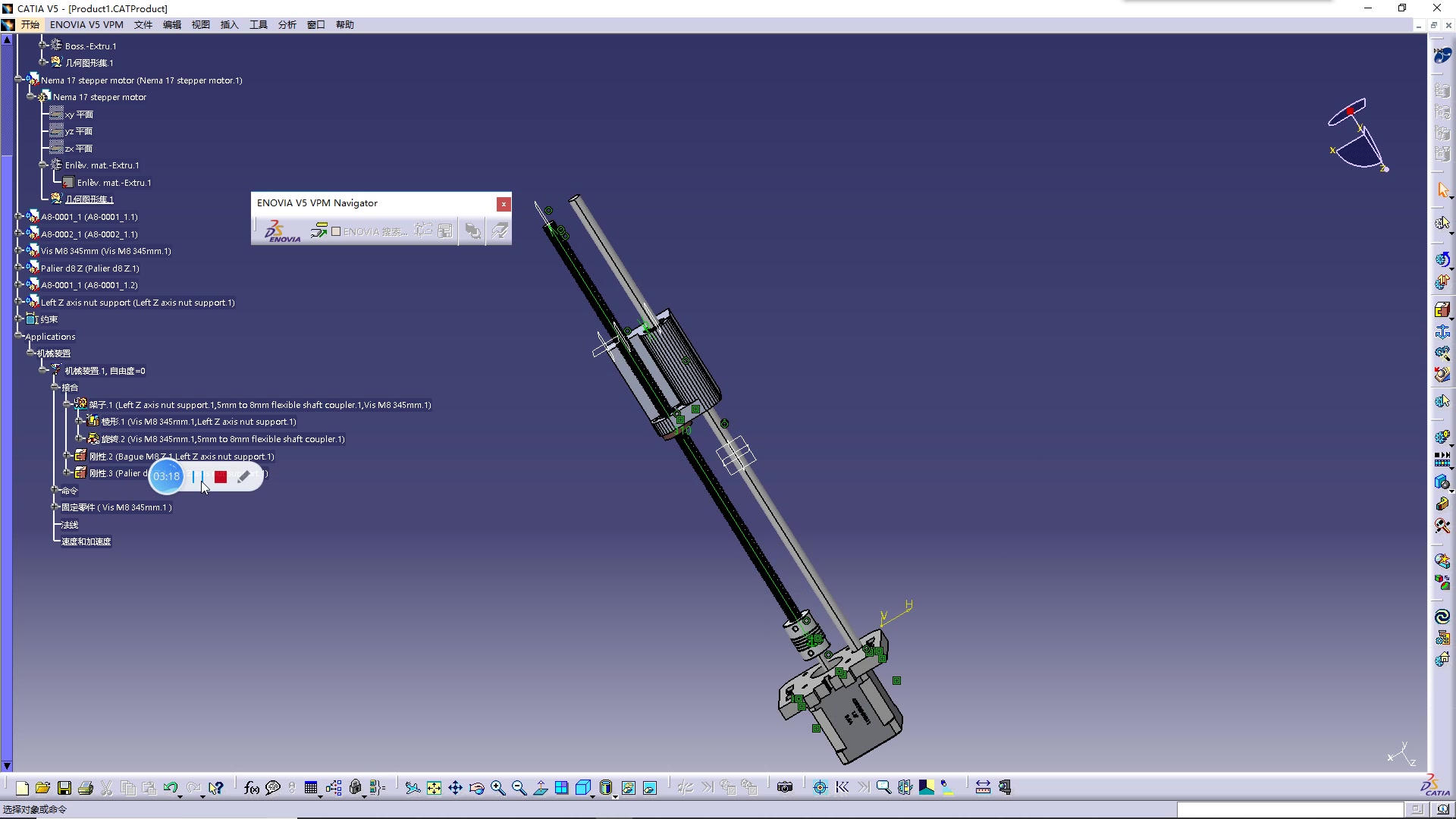
Task: Collapse the Applications tree node
Action: (x=19, y=336)
